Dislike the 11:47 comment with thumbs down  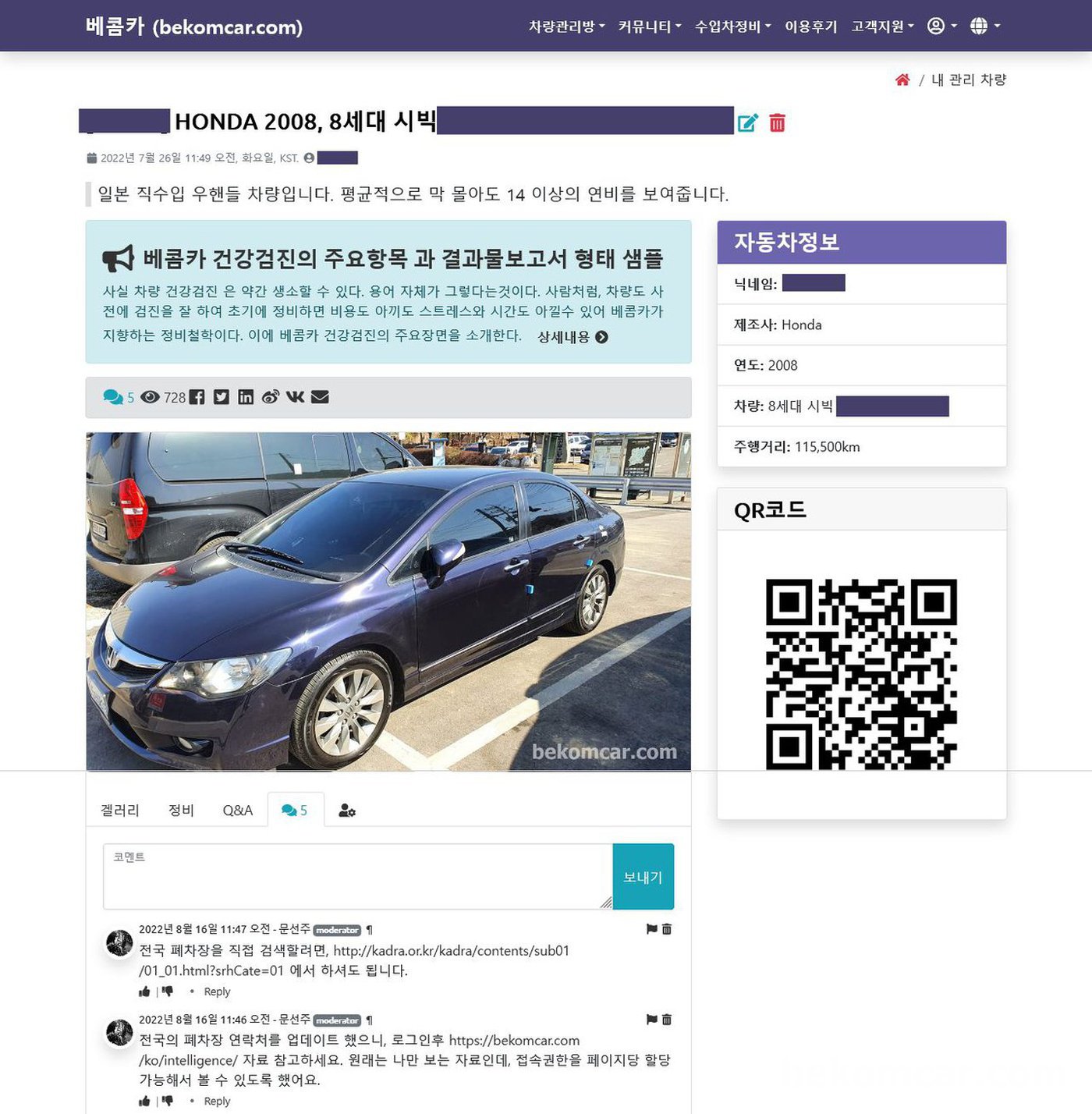tap(167, 992)
